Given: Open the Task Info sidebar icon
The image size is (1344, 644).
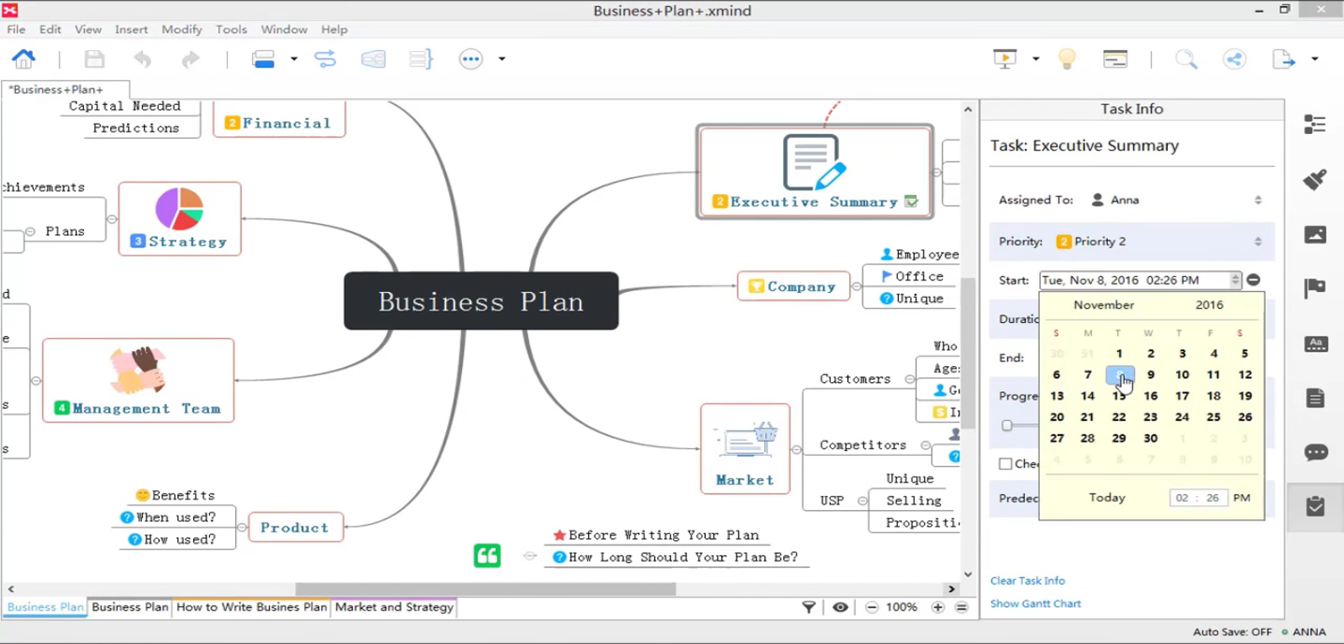Looking at the screenshot, I should click(1315, 506).
